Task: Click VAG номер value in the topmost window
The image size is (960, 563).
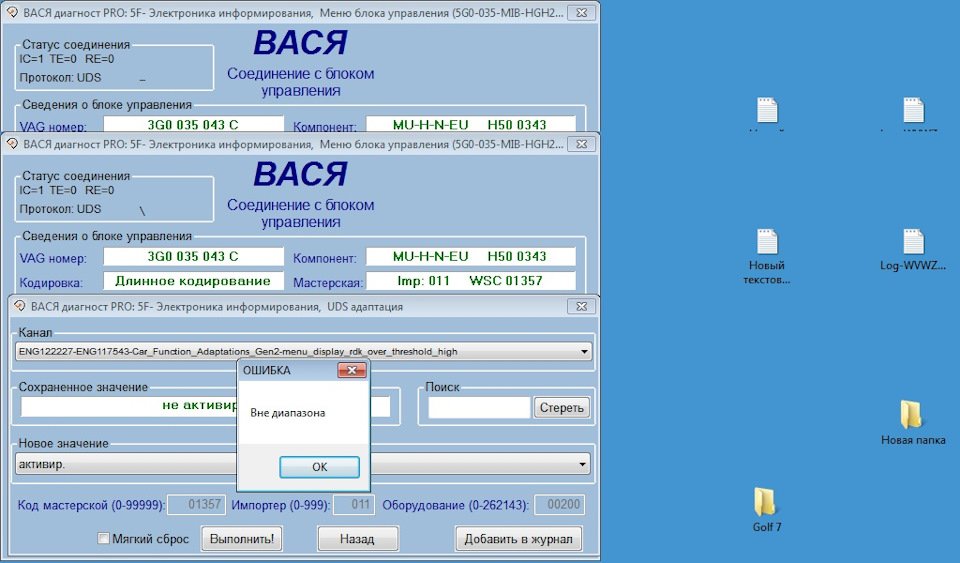Action: (193, 124)
